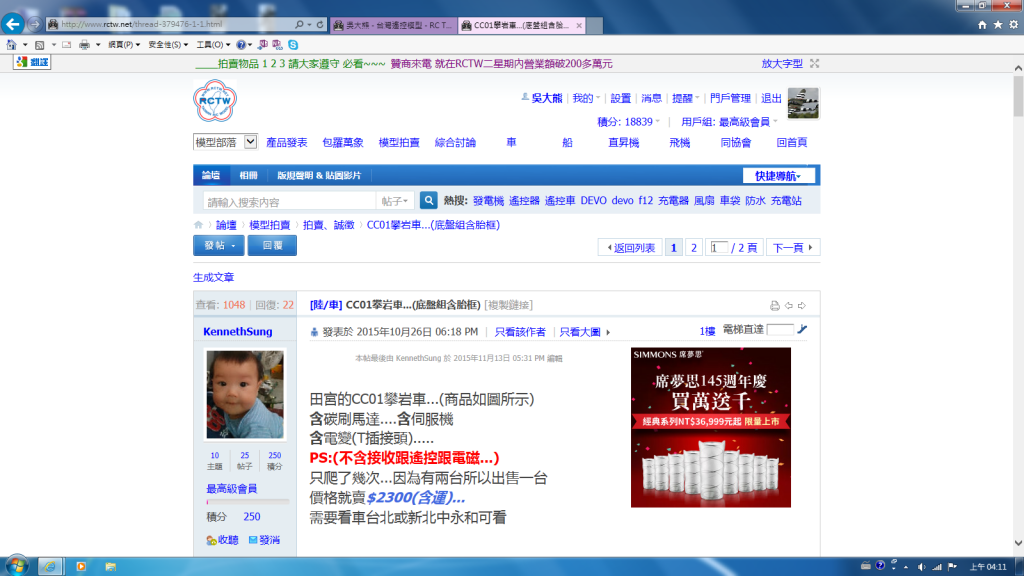The image size is (1024, 576).
Task: Select the 論壇 tab
Action: coord(211,175)
